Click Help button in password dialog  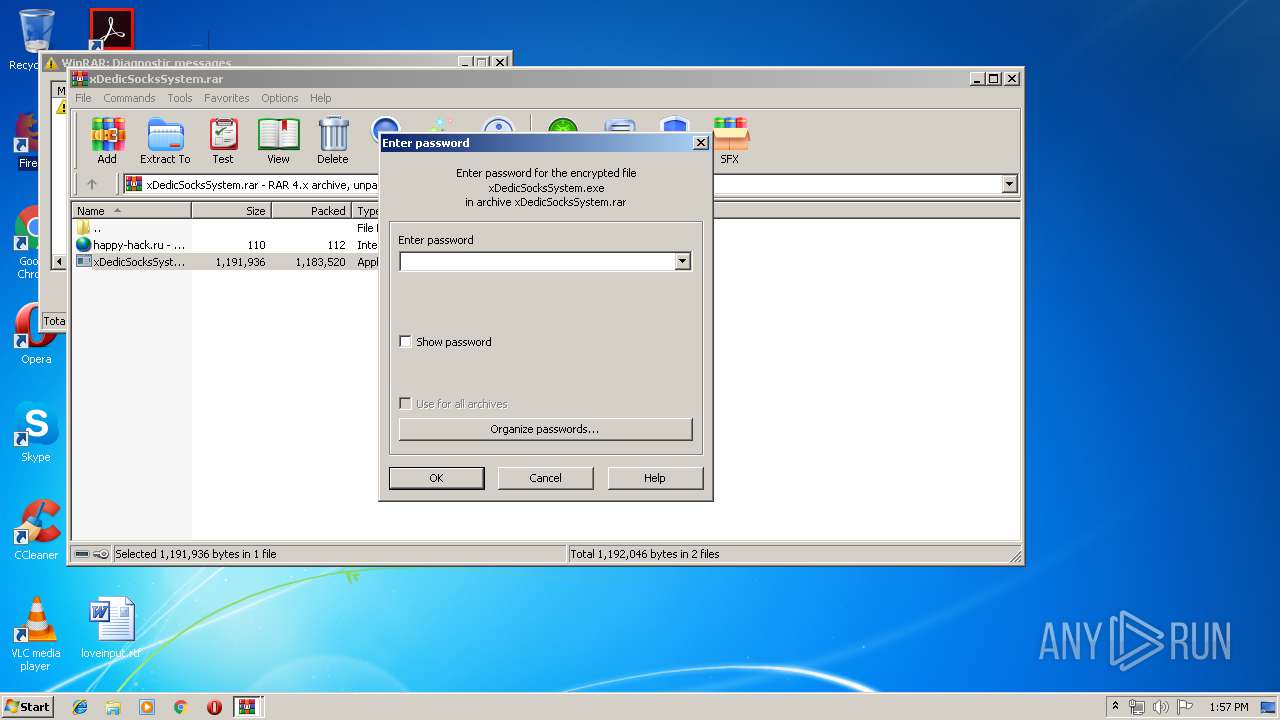[655, 478]
